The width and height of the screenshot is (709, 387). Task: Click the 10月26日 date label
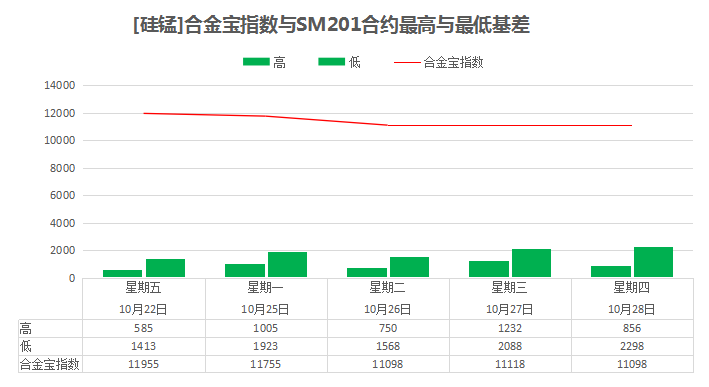click(x=388, y=309)
